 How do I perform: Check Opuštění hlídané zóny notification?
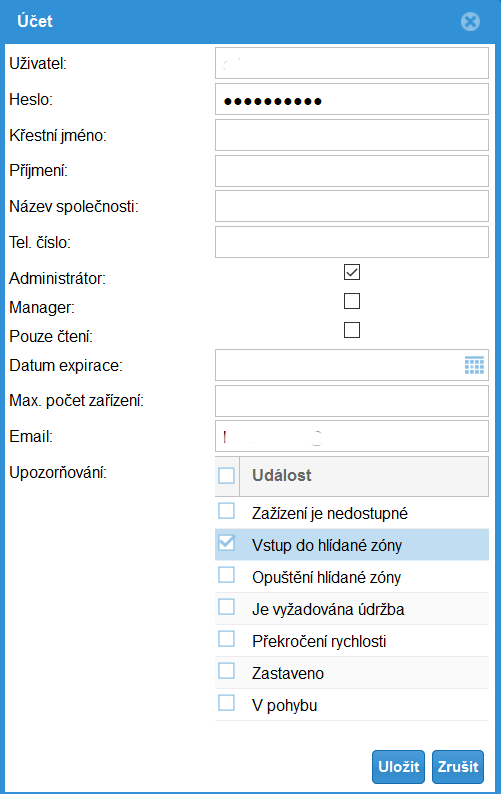point(226,575)
